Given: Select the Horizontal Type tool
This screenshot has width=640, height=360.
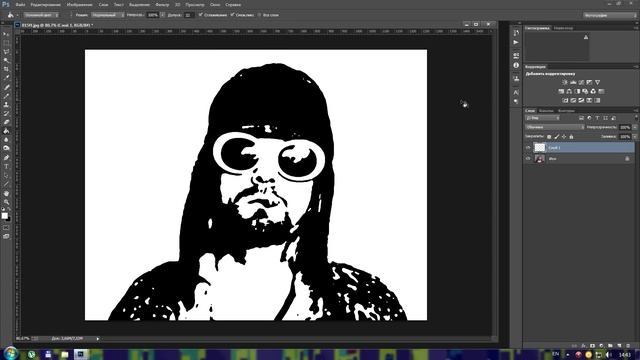Looking at the screenshot, I should [x=6, y=167].
